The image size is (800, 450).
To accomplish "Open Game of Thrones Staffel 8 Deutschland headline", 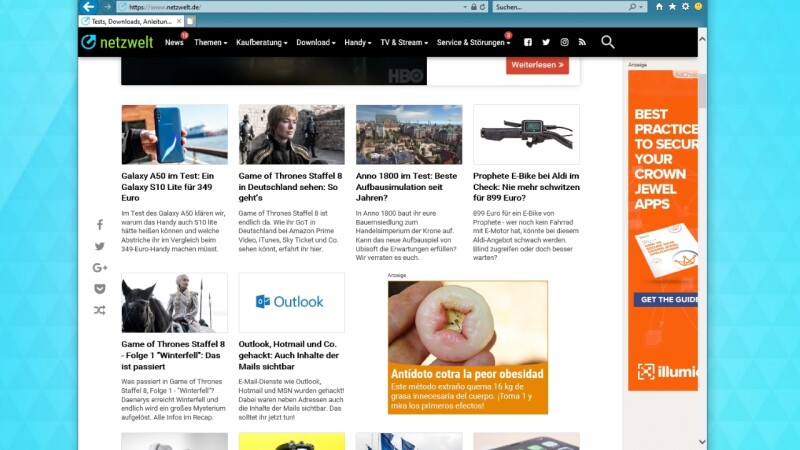I will (290, 187).
